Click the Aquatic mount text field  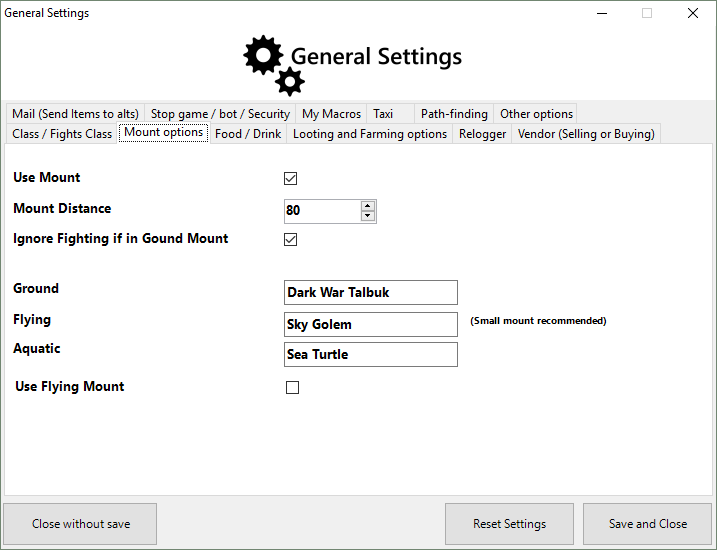point(370,354)
